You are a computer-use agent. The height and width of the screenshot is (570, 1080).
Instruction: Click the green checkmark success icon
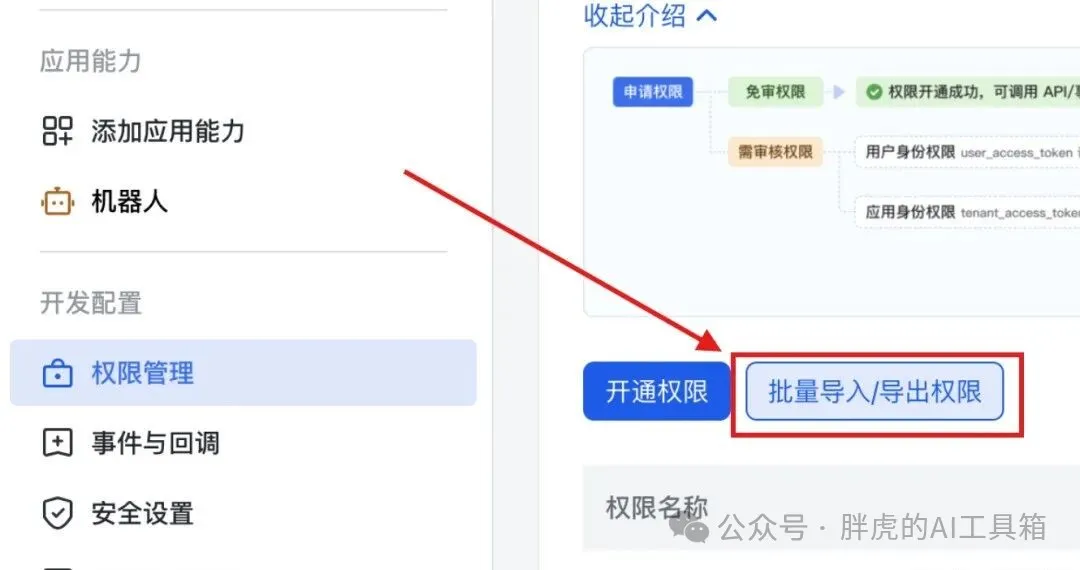point(874,92)
